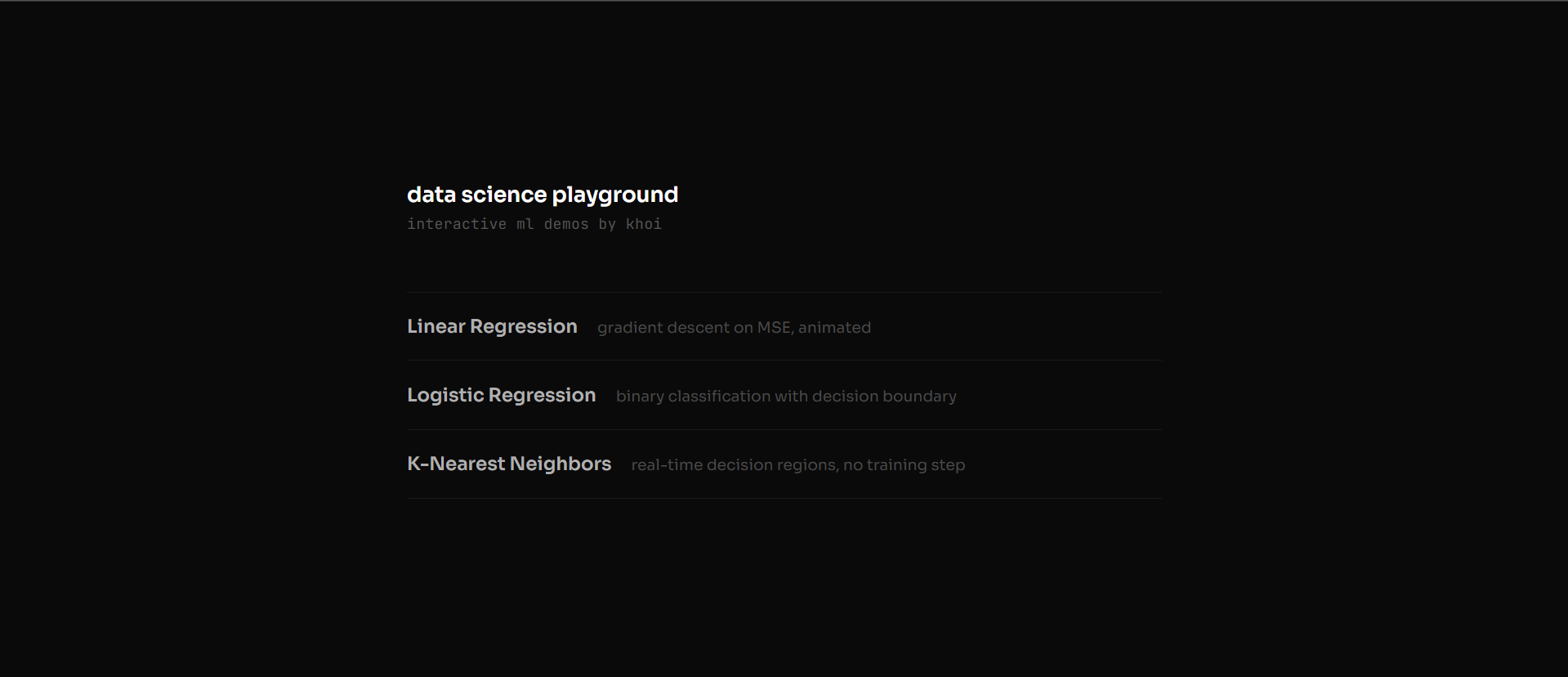Click the word 'interactive' in the subtitle

click(456, 224)
